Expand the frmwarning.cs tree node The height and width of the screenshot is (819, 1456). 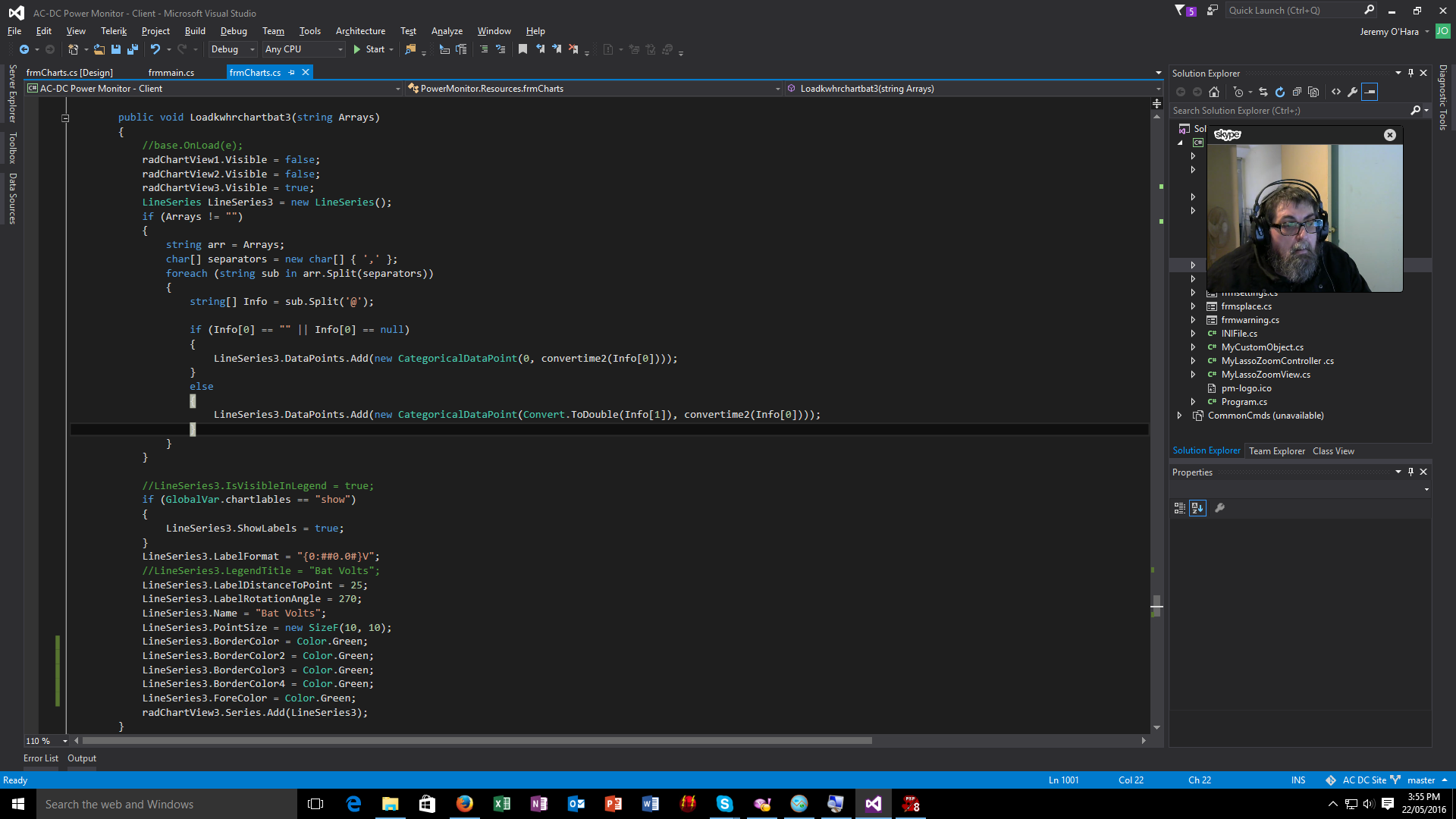[x=1193, y=320]
